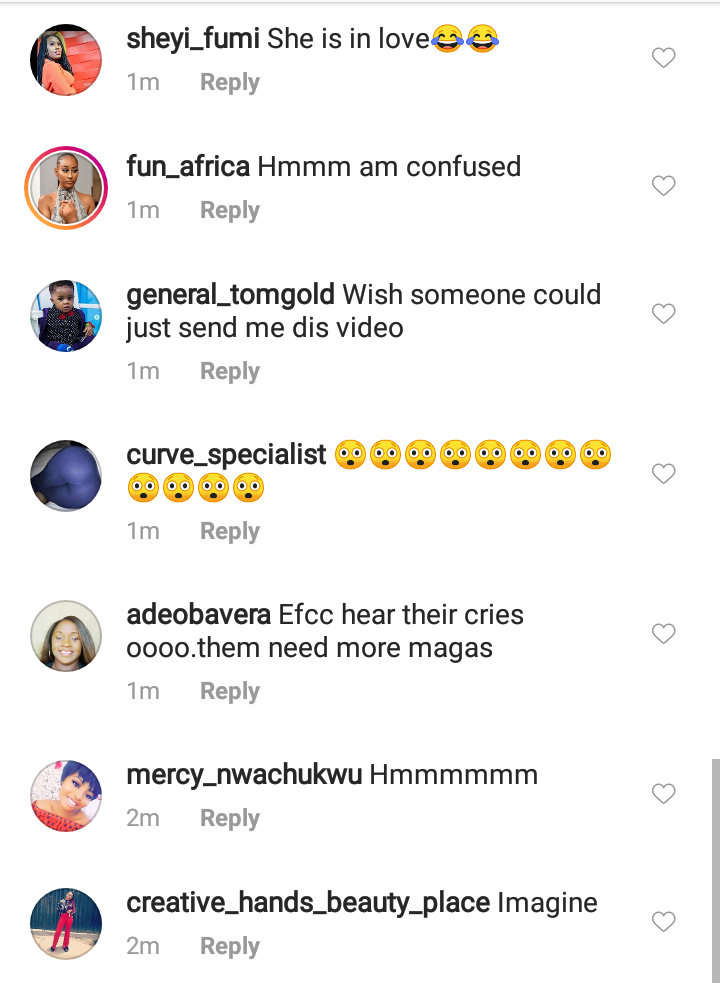Viewport: 720px width, 1004px height.
Task: View fun_africa's story ring avatar
Action: [x=66, y=188]
